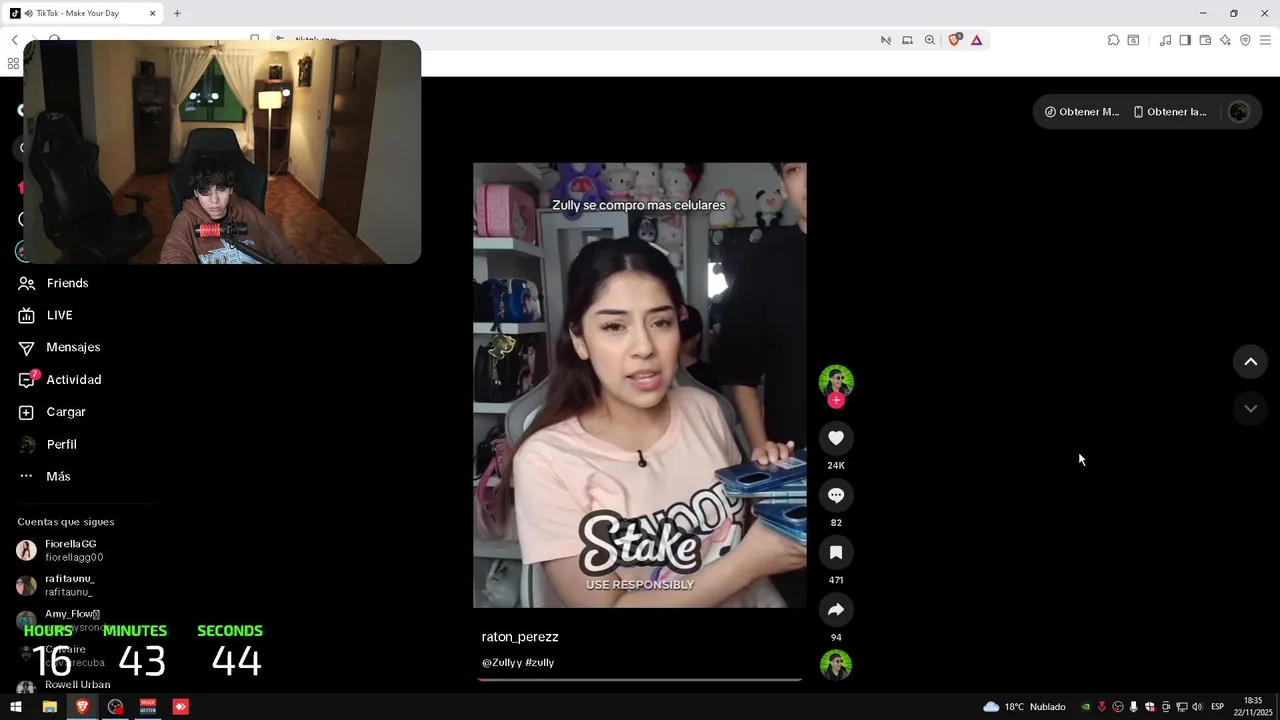Click the Windows Start button
The image size is (1280, 720).
tap(16, 707)
